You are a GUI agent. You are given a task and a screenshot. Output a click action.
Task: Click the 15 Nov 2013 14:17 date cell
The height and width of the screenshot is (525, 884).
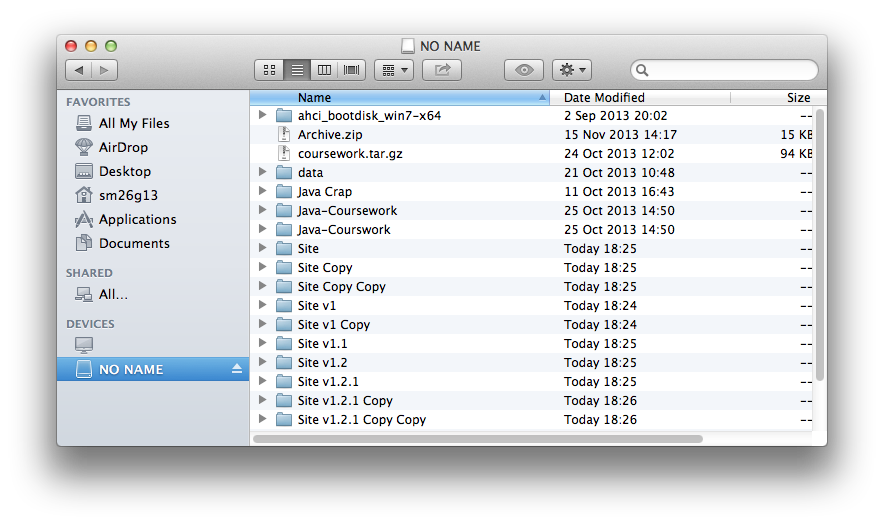click(620, 135)
